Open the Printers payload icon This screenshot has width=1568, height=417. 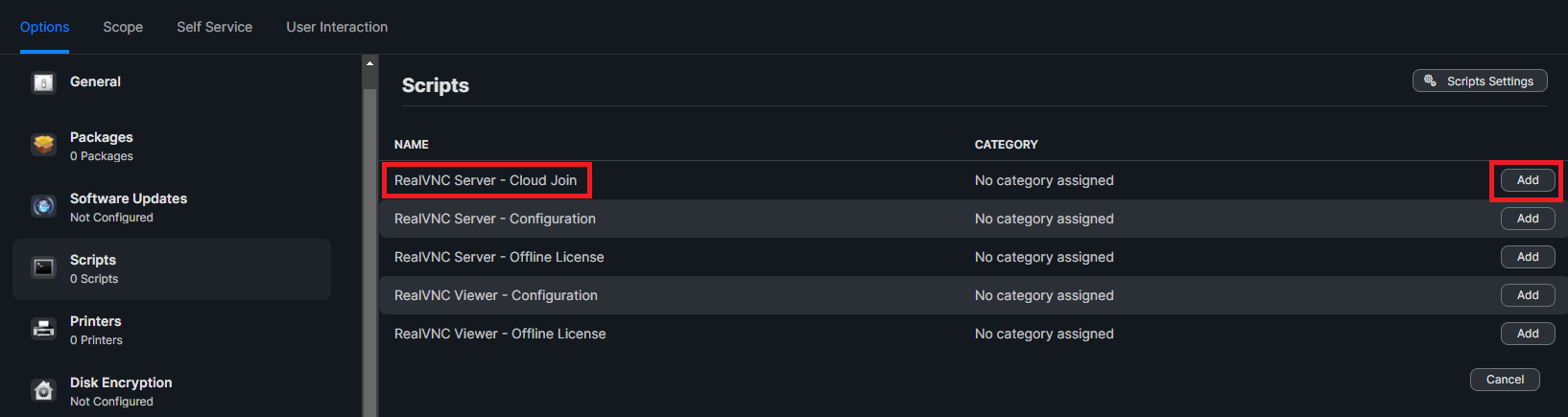[44, 329]
